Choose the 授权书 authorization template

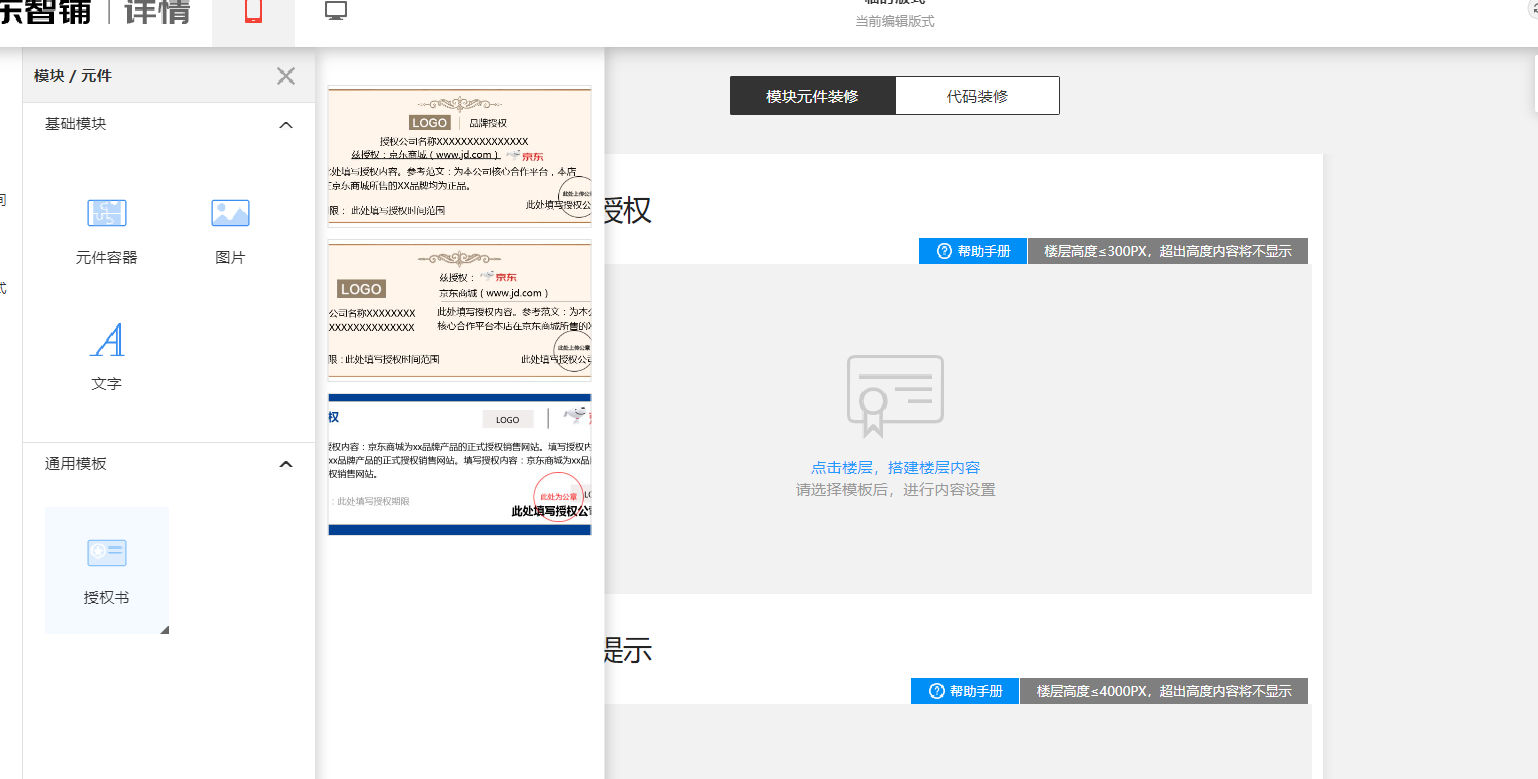click(x=106, y=570)
